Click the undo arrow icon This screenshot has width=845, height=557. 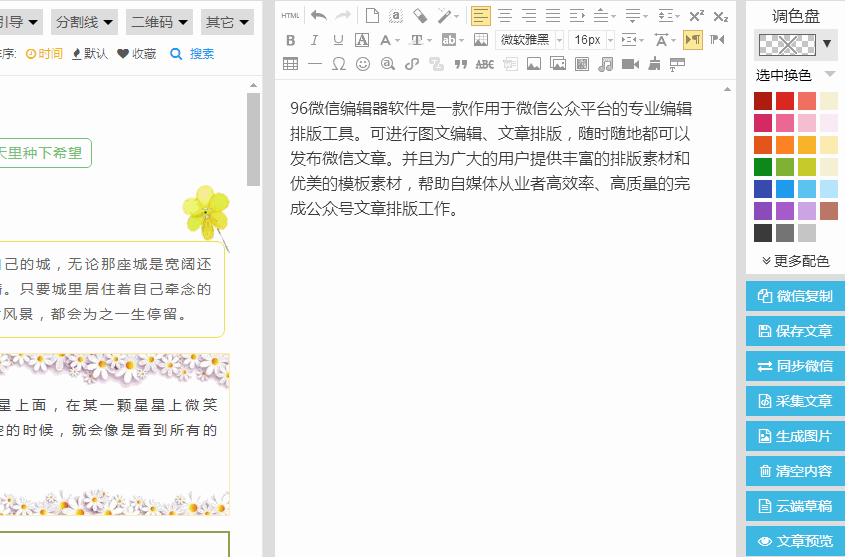pos(319,16)
